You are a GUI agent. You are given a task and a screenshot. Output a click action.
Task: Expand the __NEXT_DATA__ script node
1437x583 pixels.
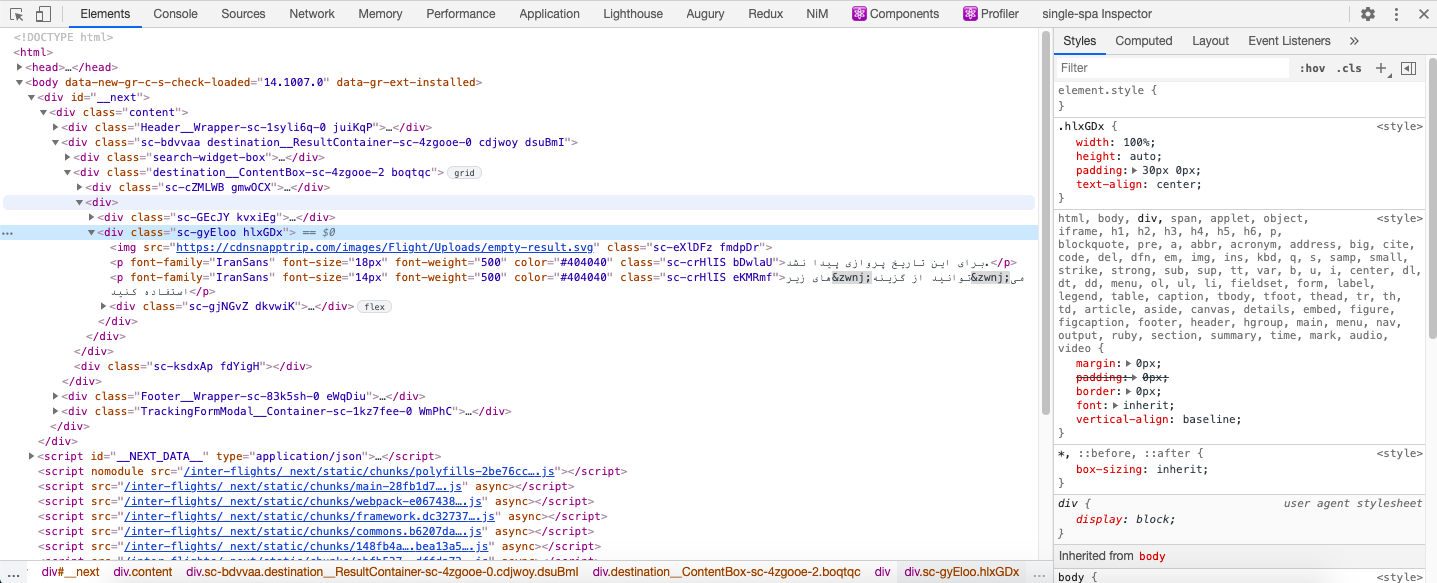click(x=32, y=456)
